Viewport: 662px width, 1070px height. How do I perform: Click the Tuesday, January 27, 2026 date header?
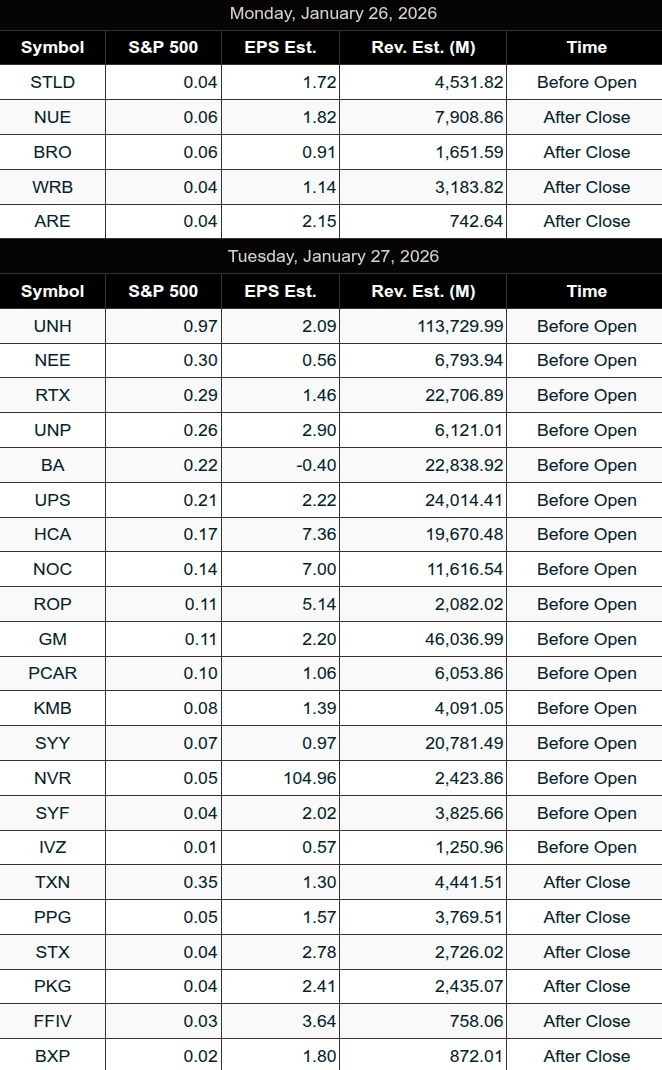click(333, 256)
